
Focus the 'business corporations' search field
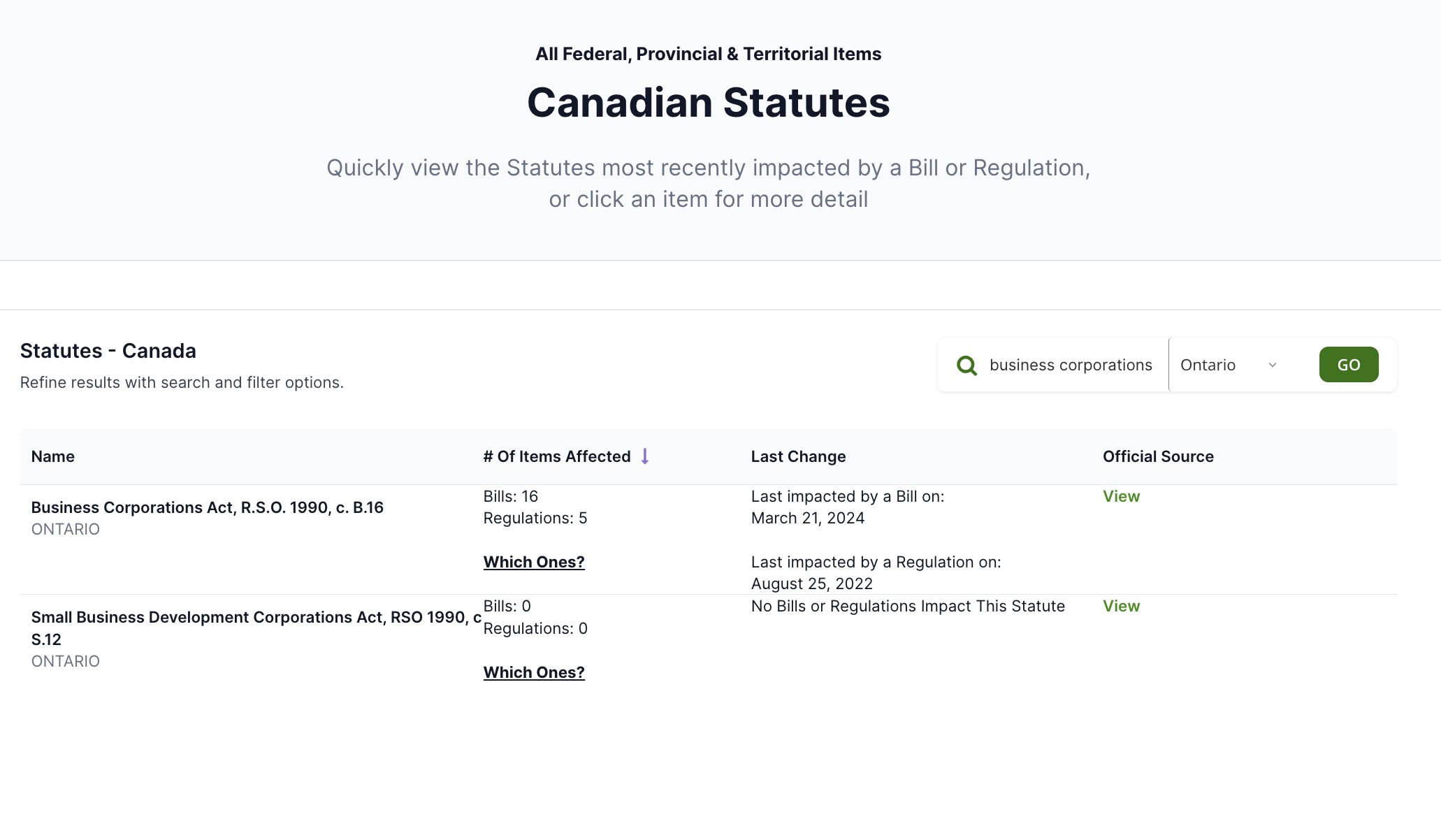coord(1071,365)
